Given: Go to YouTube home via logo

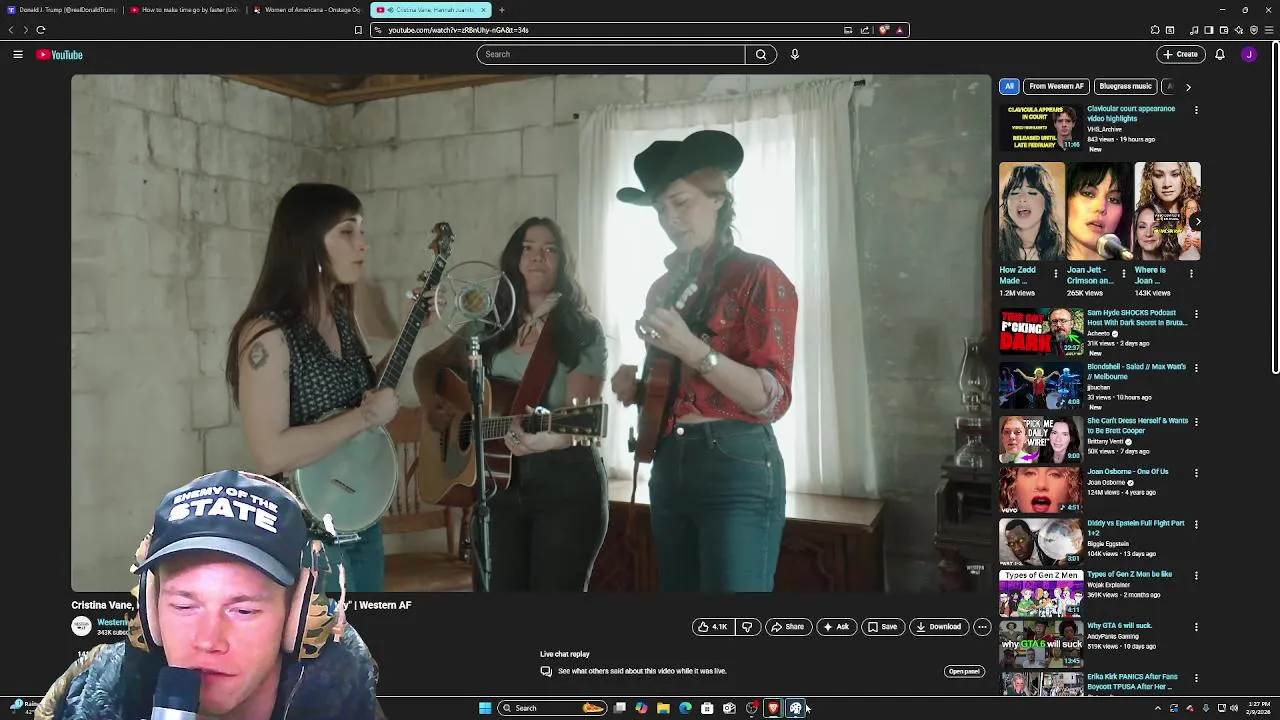Looking at the screenshot, I should (x=59, y=54).
